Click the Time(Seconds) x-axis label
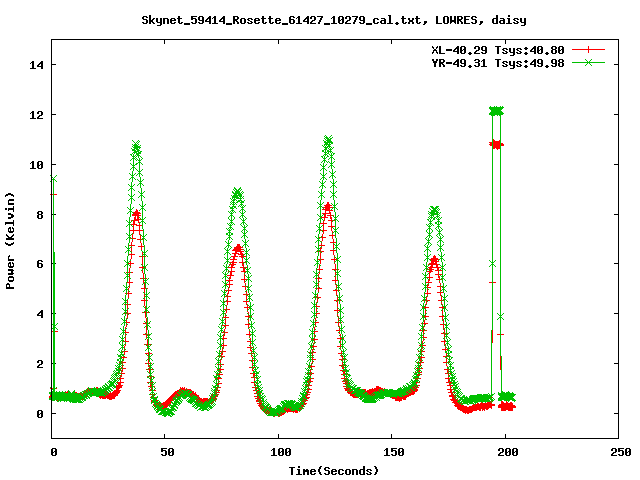The width and height of the screenshot is (640, 480). coord(333,470)
